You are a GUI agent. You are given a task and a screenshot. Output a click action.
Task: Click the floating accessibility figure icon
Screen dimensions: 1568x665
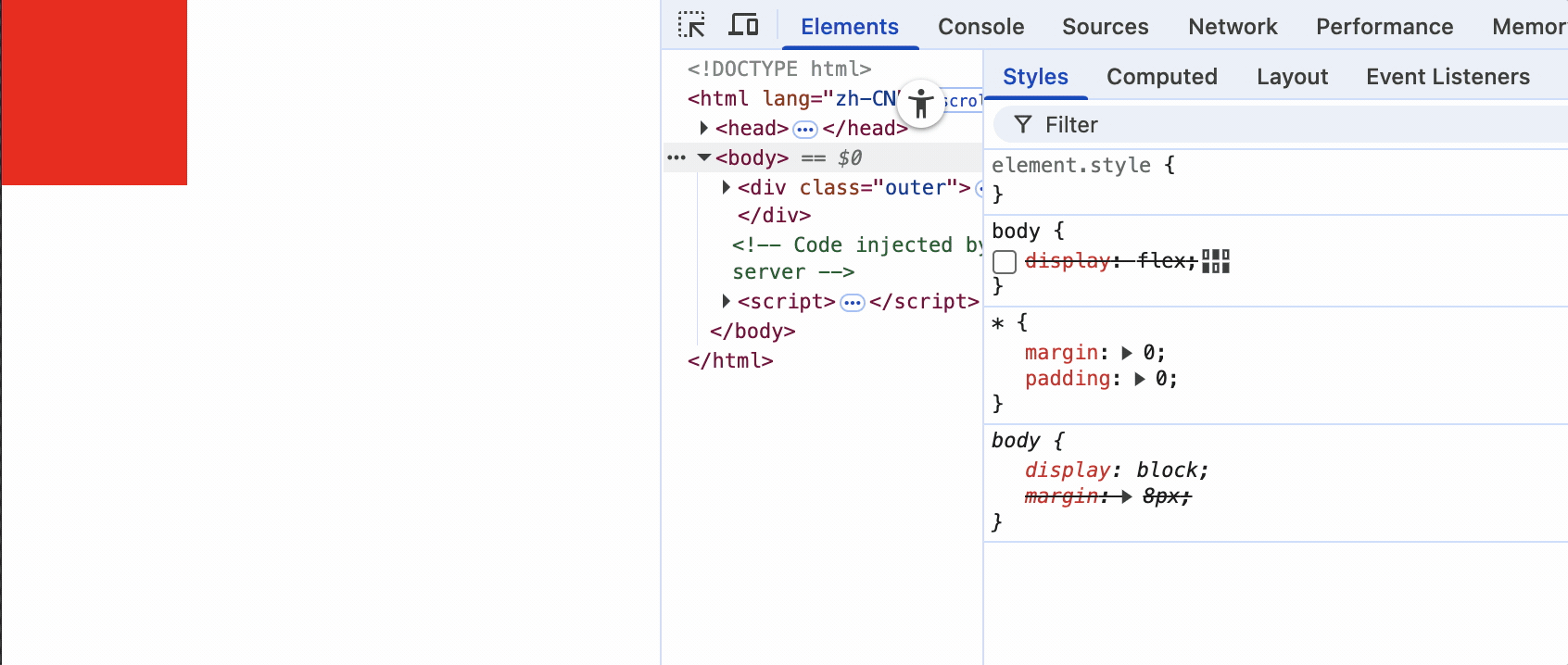click(921, 103)
